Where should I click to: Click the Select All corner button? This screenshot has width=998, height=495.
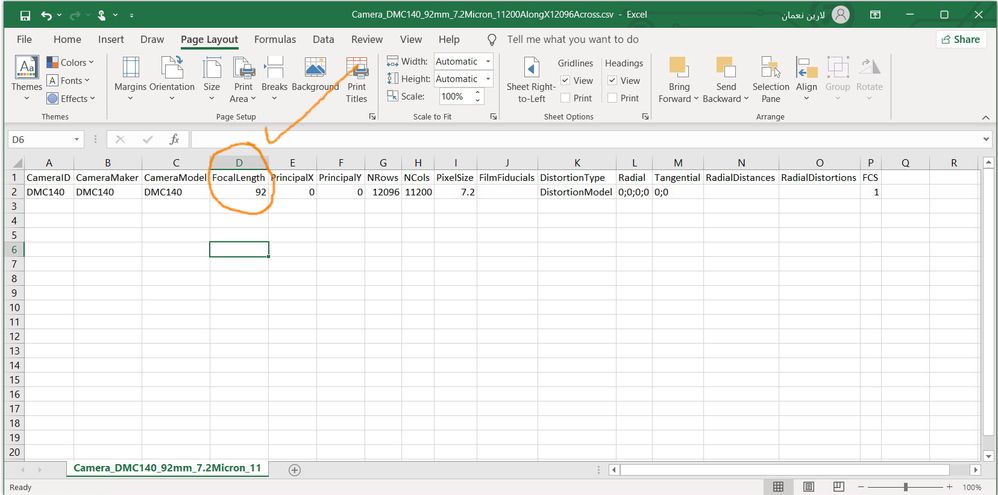(x=15, y=163)
